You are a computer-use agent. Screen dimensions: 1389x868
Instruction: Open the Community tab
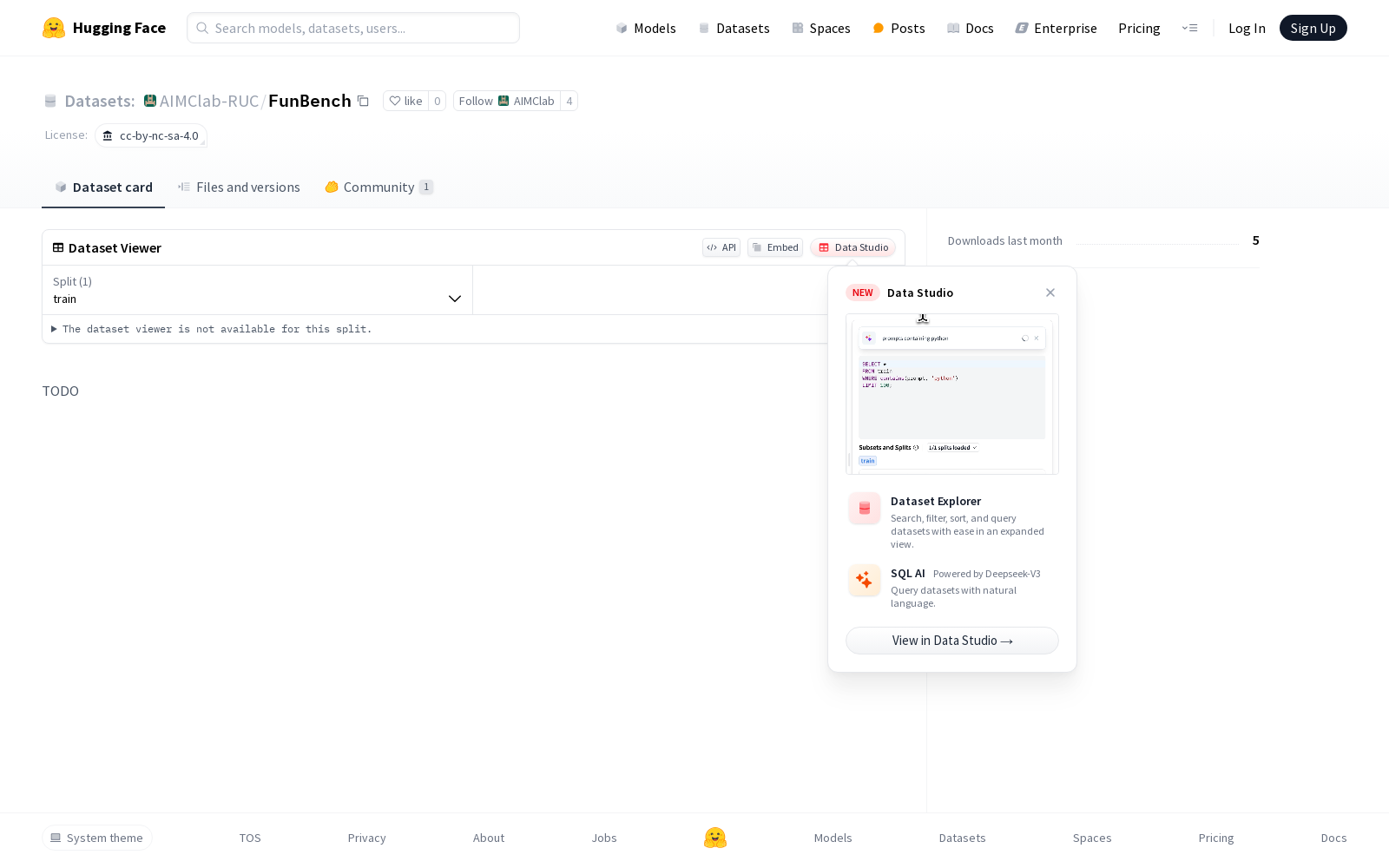pos(379,187)
